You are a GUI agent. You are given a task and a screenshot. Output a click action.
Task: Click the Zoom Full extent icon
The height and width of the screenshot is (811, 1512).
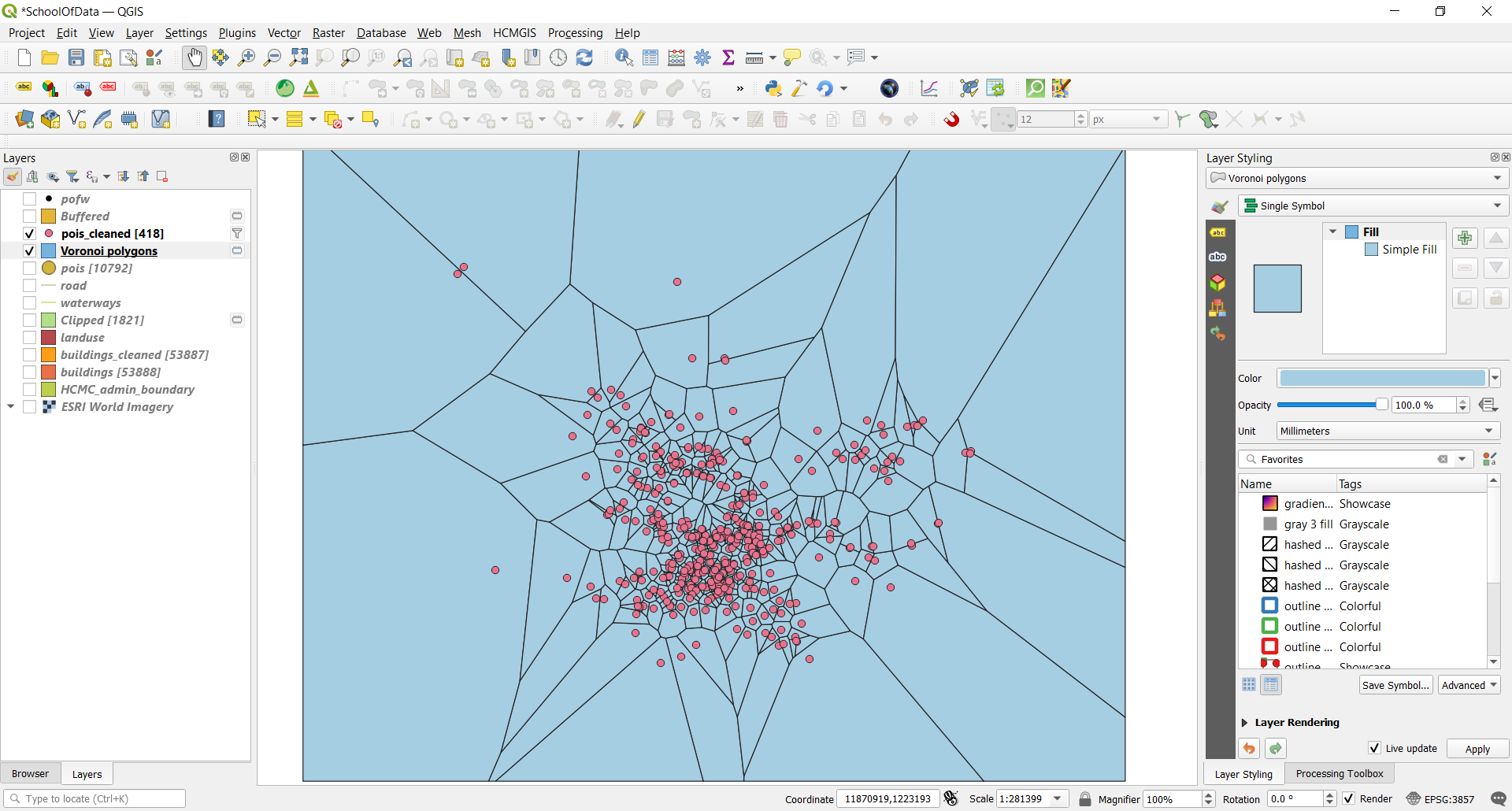coord(298,57)
